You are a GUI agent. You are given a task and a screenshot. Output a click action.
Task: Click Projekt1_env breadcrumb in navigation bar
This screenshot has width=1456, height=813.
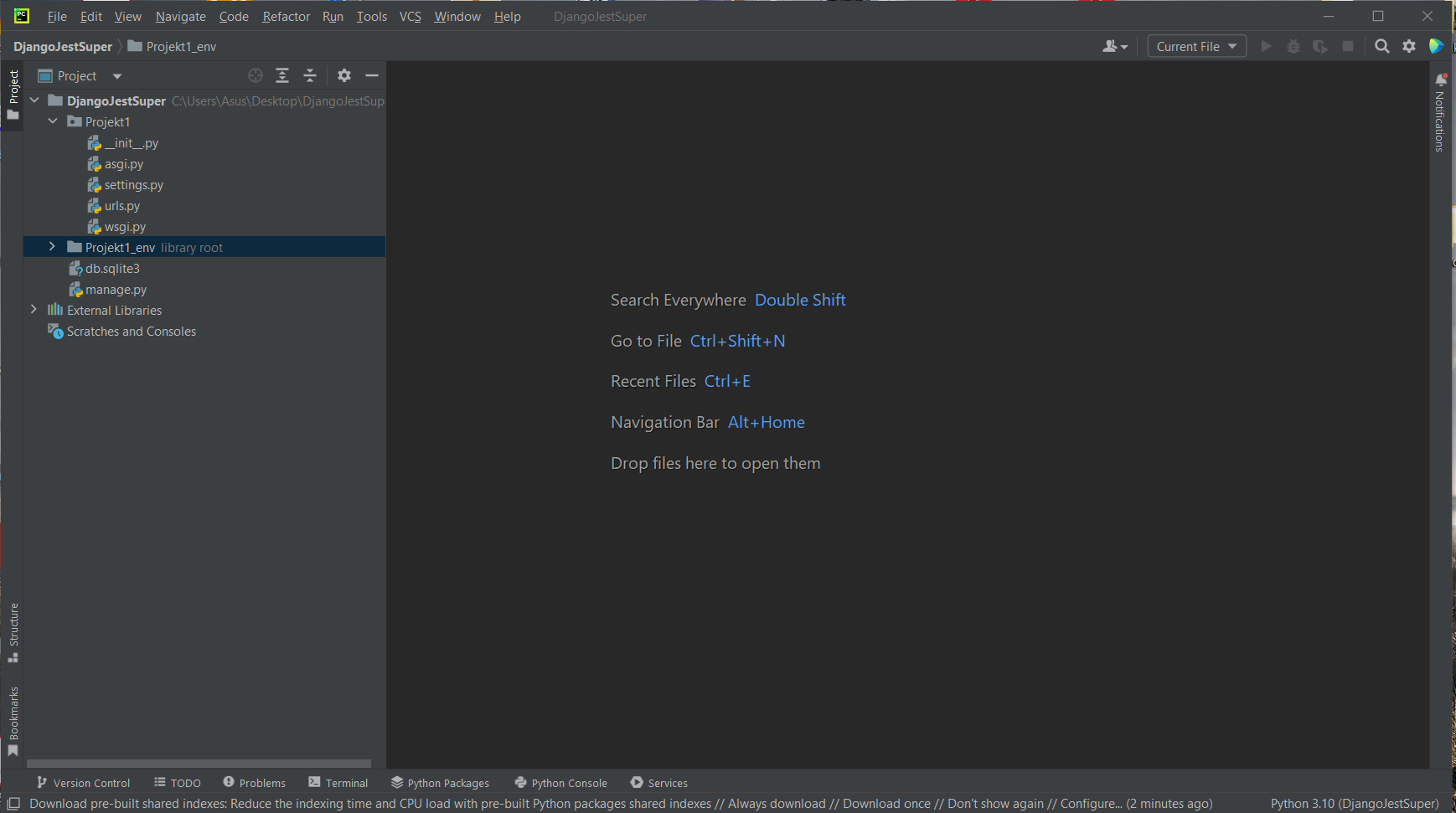pos(172,46)
